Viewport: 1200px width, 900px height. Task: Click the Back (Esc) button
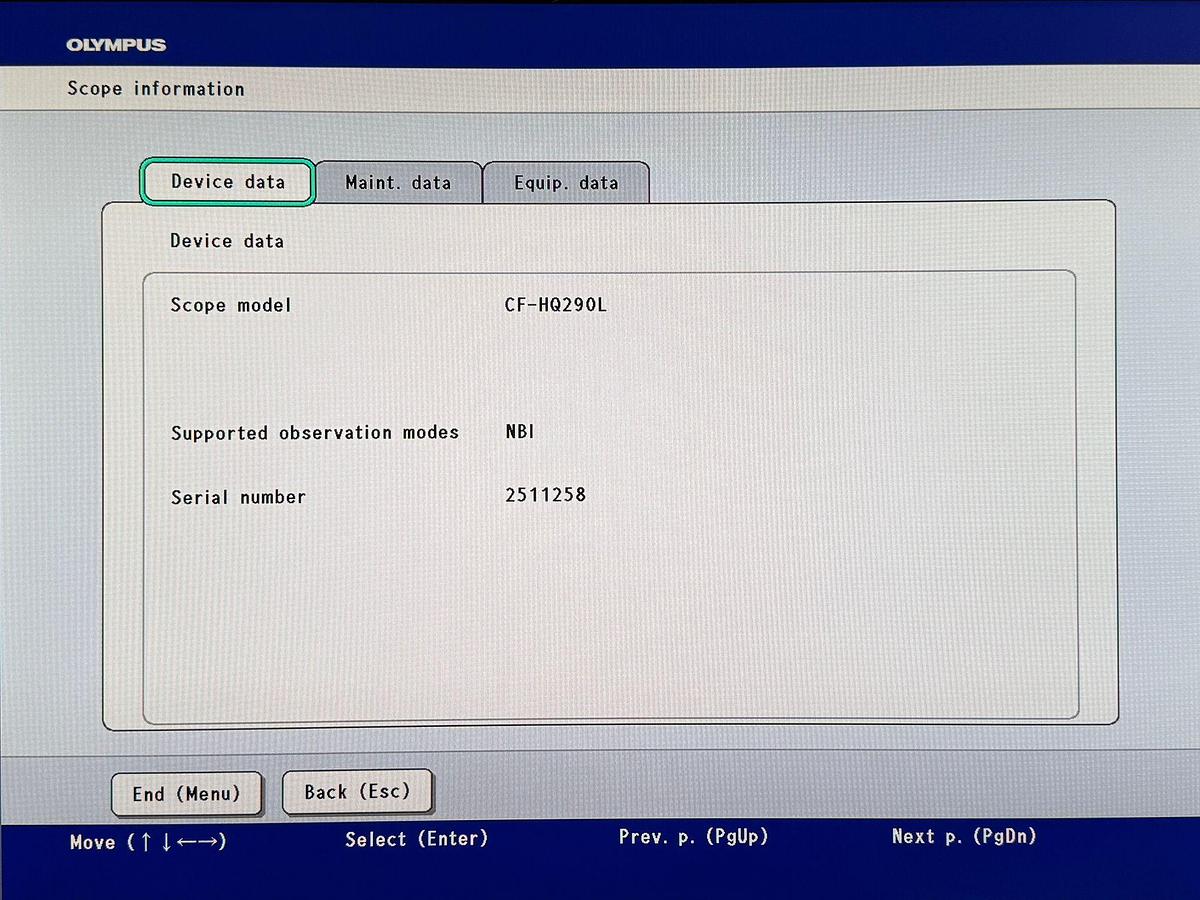pyautogui.click(x=357, y=792)
